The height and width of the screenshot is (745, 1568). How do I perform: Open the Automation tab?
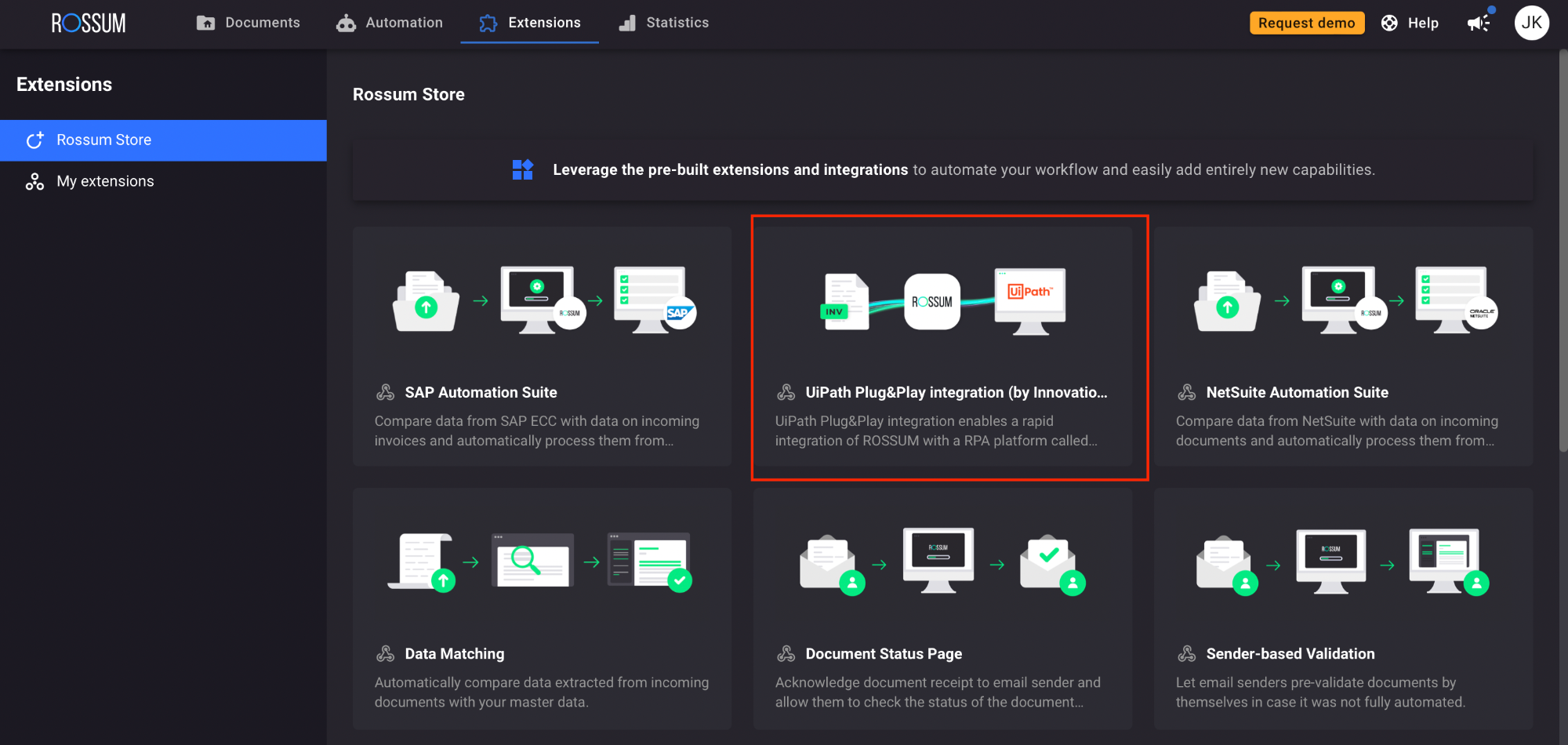click(390, 23)
